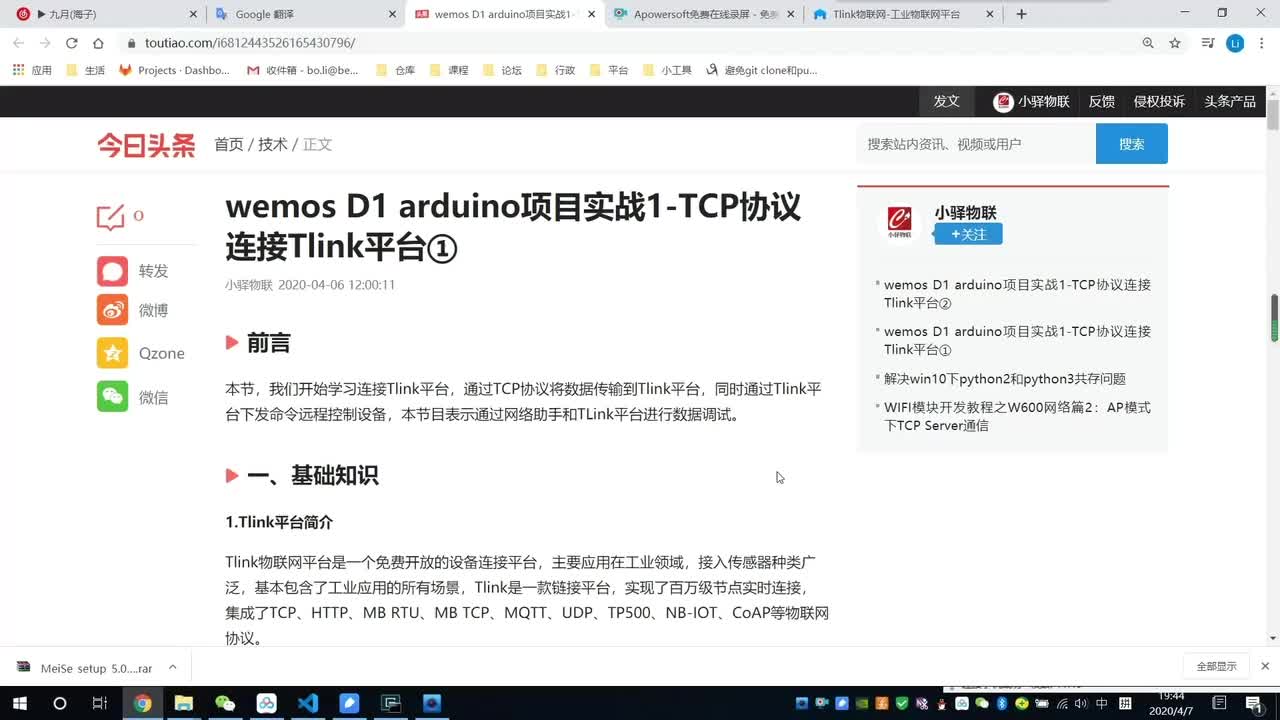Open the MeiSe setup downloaded file

click(x=85, y=667)
